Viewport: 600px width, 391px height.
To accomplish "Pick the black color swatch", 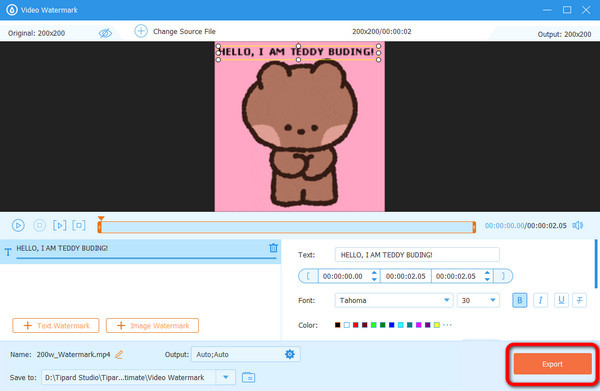I will 337,325.
